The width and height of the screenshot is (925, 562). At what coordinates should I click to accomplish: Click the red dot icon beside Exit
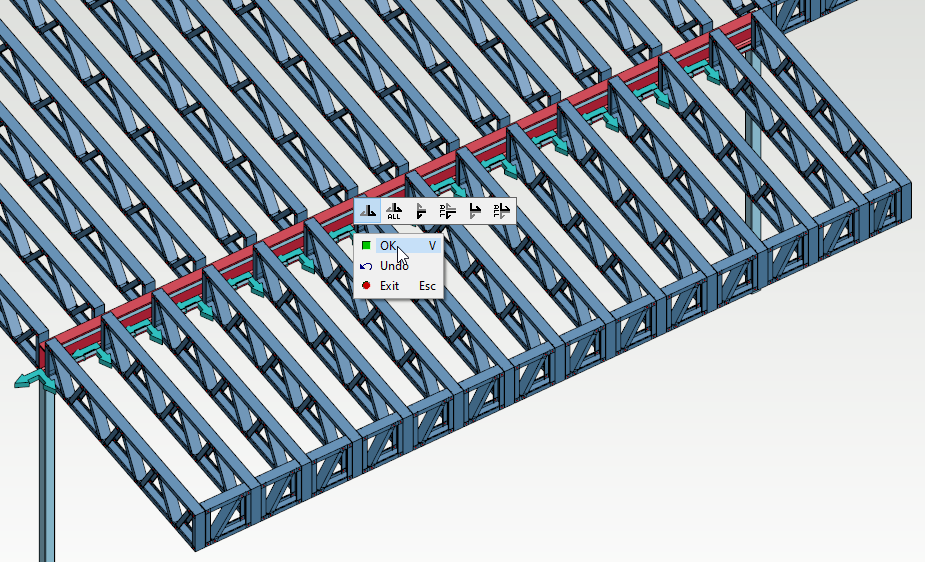366,286
